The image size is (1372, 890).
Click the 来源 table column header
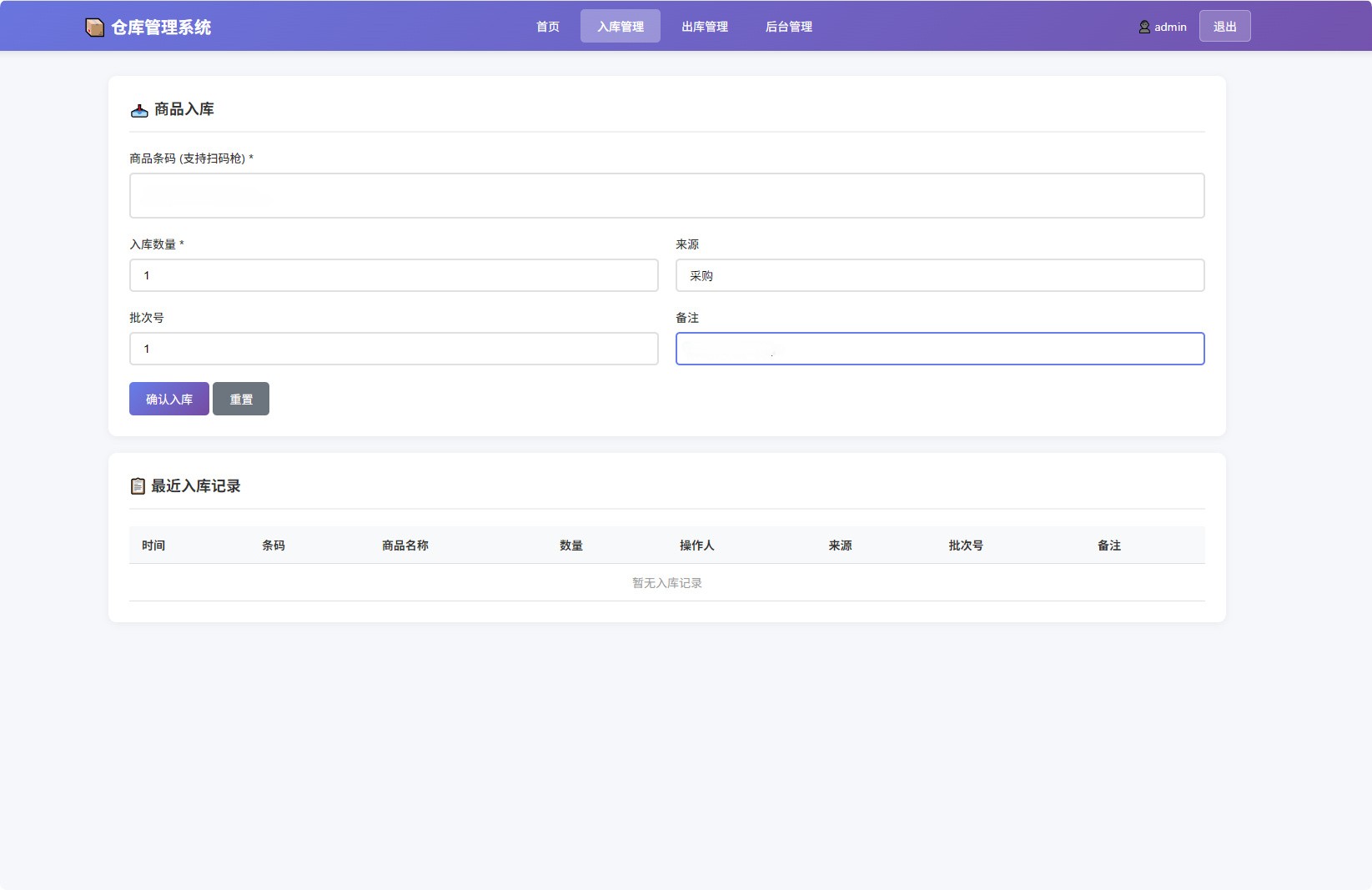(840, 546)
